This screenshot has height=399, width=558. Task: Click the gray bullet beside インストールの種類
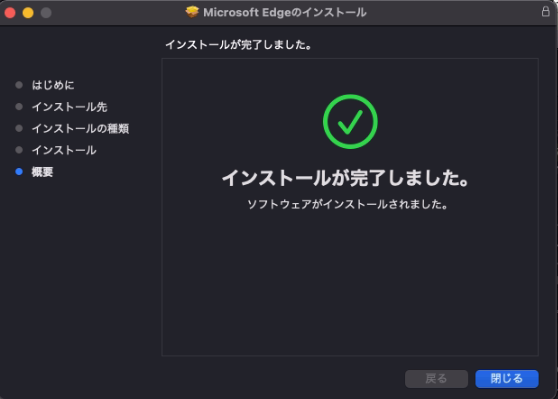coord(19,128)
